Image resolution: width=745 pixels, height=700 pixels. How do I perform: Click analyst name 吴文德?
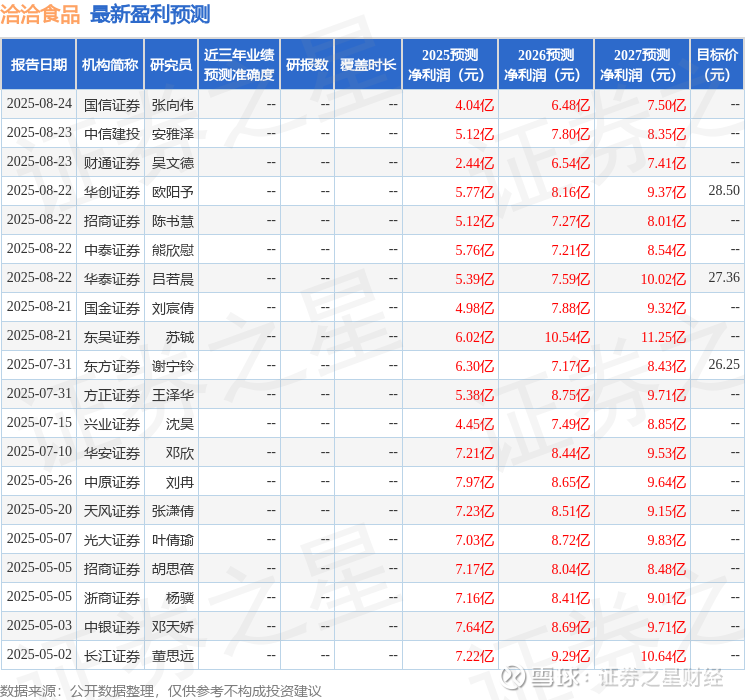(x=173, y=163)
